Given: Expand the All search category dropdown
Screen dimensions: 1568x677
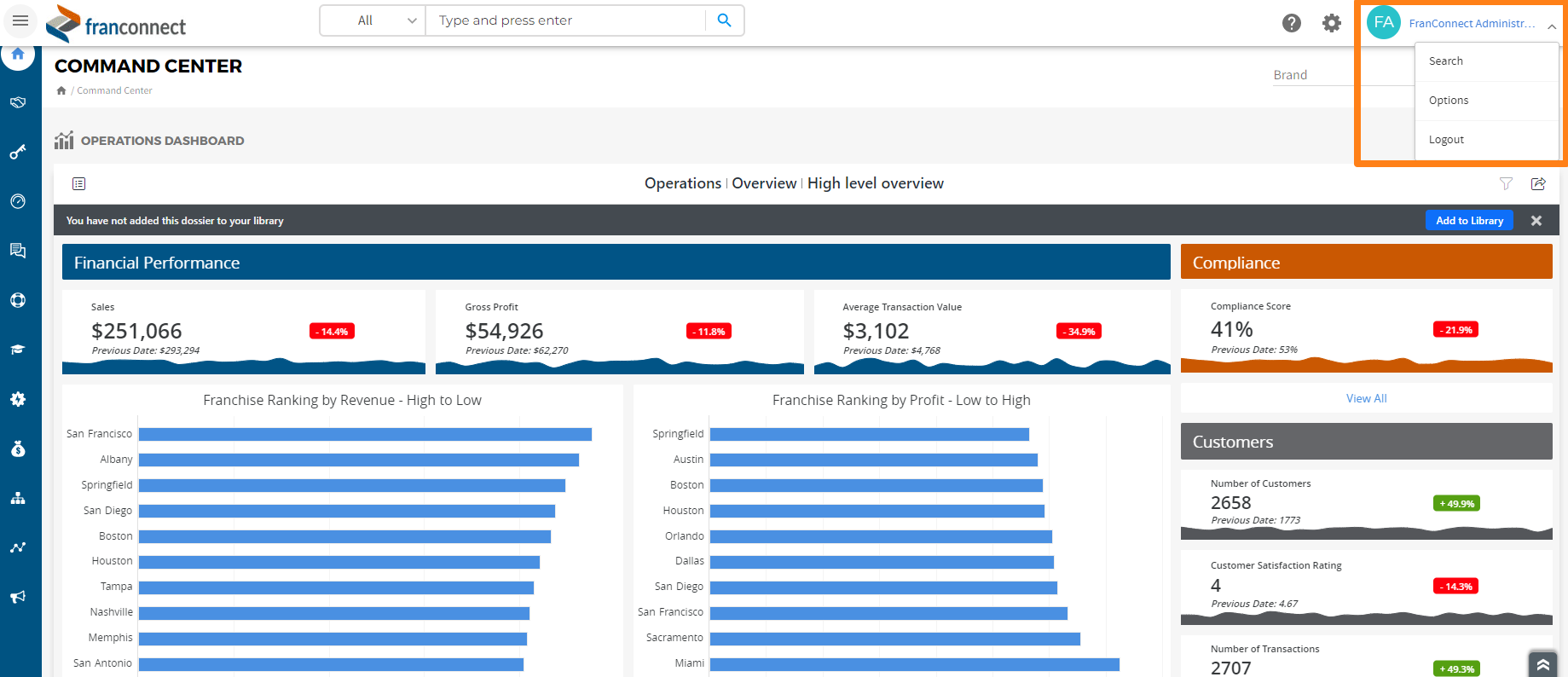Looking at the screenshot, I should pyautogui.click(x=373, y=20).
